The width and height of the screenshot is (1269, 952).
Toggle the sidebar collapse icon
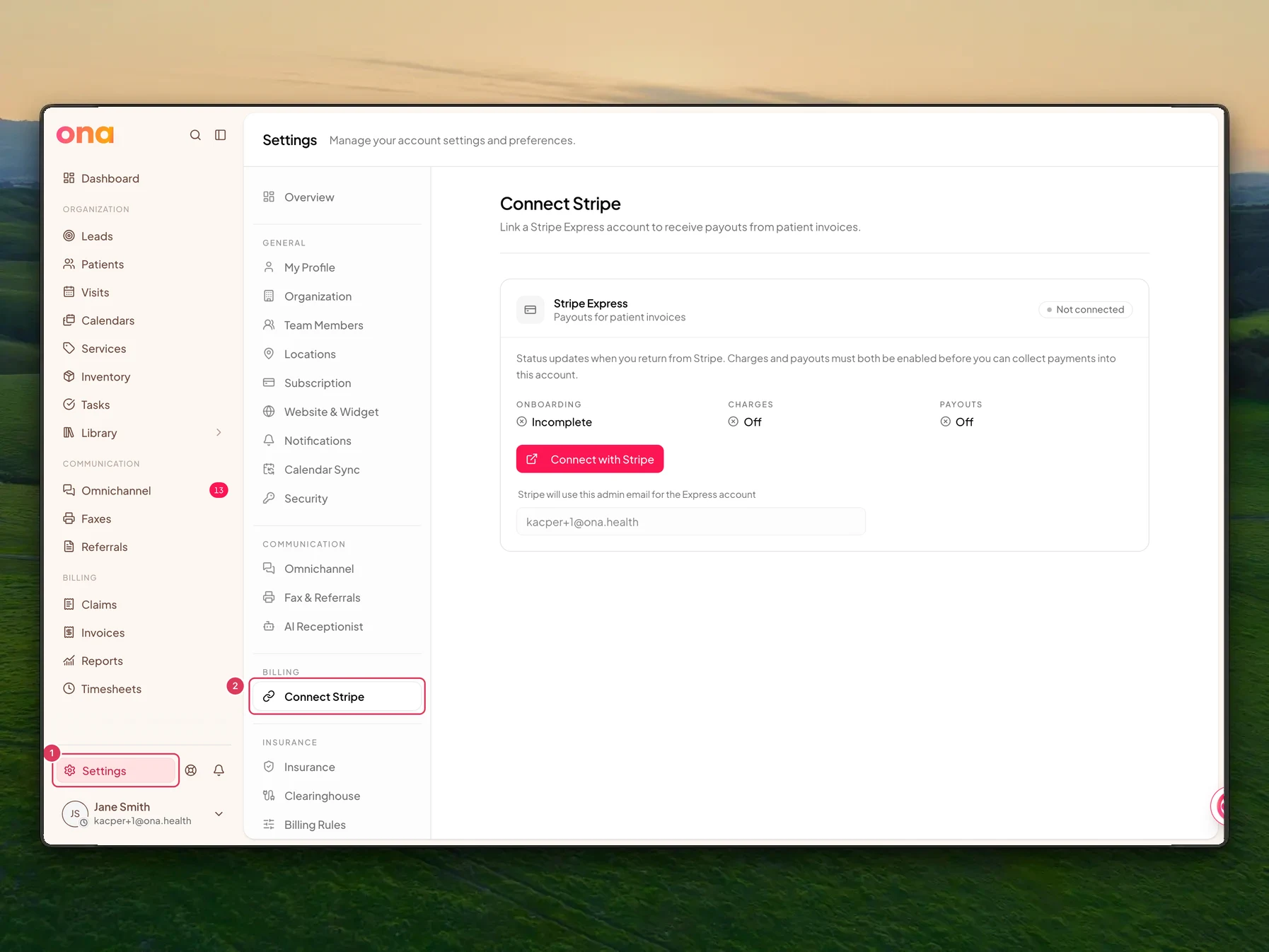tap(221, 135)
